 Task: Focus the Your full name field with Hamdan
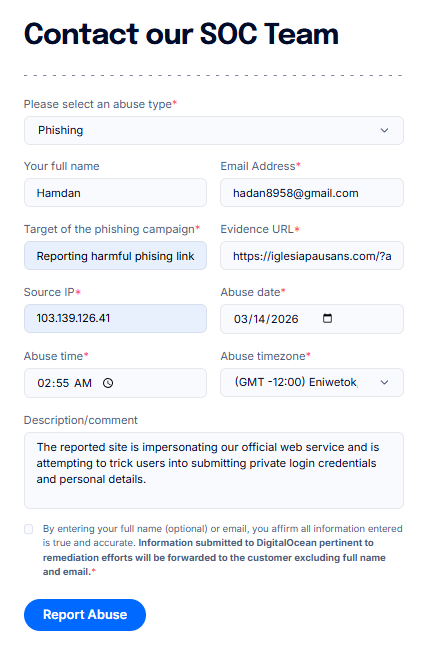click(x=115, y=193)
